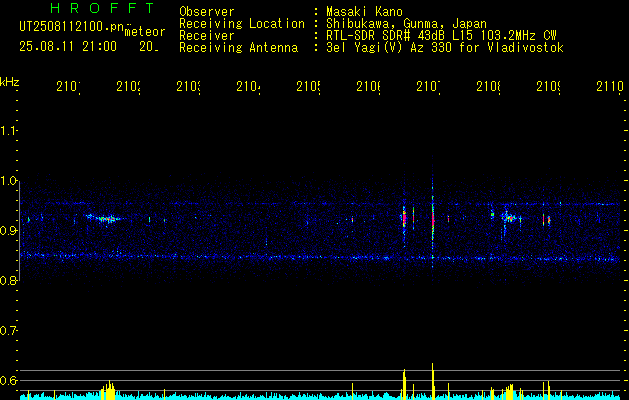
Task: Click the date stamp 25.08.11 21:00
Action: (x=68, y=46)
